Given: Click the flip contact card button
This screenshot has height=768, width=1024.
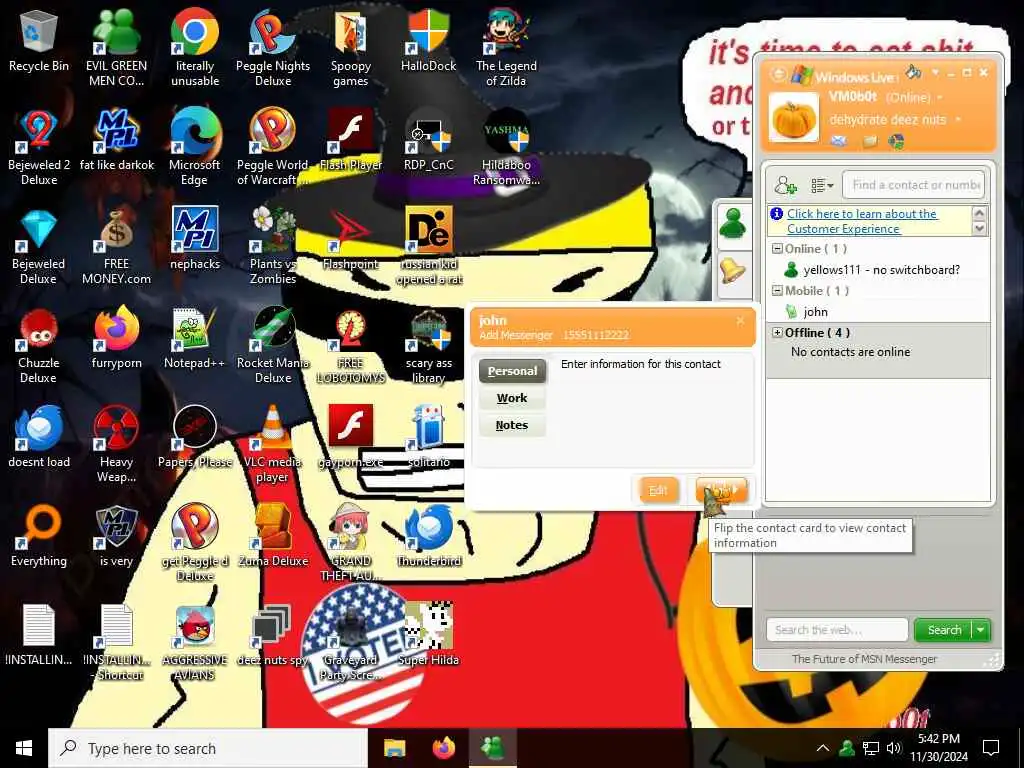Looking at the screenshot, I should (x=720, y=490).
